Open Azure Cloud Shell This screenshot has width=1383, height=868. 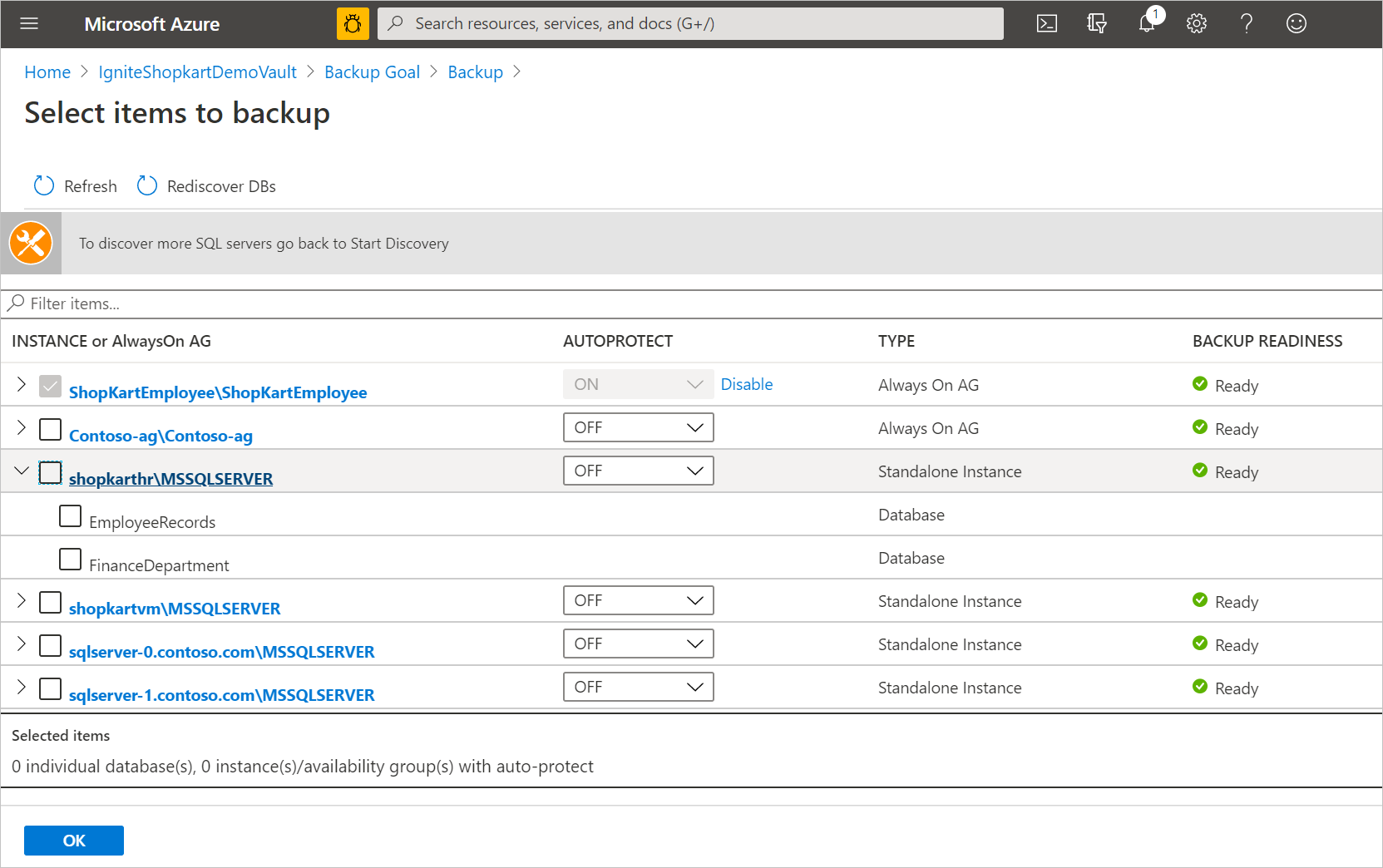1047,23
